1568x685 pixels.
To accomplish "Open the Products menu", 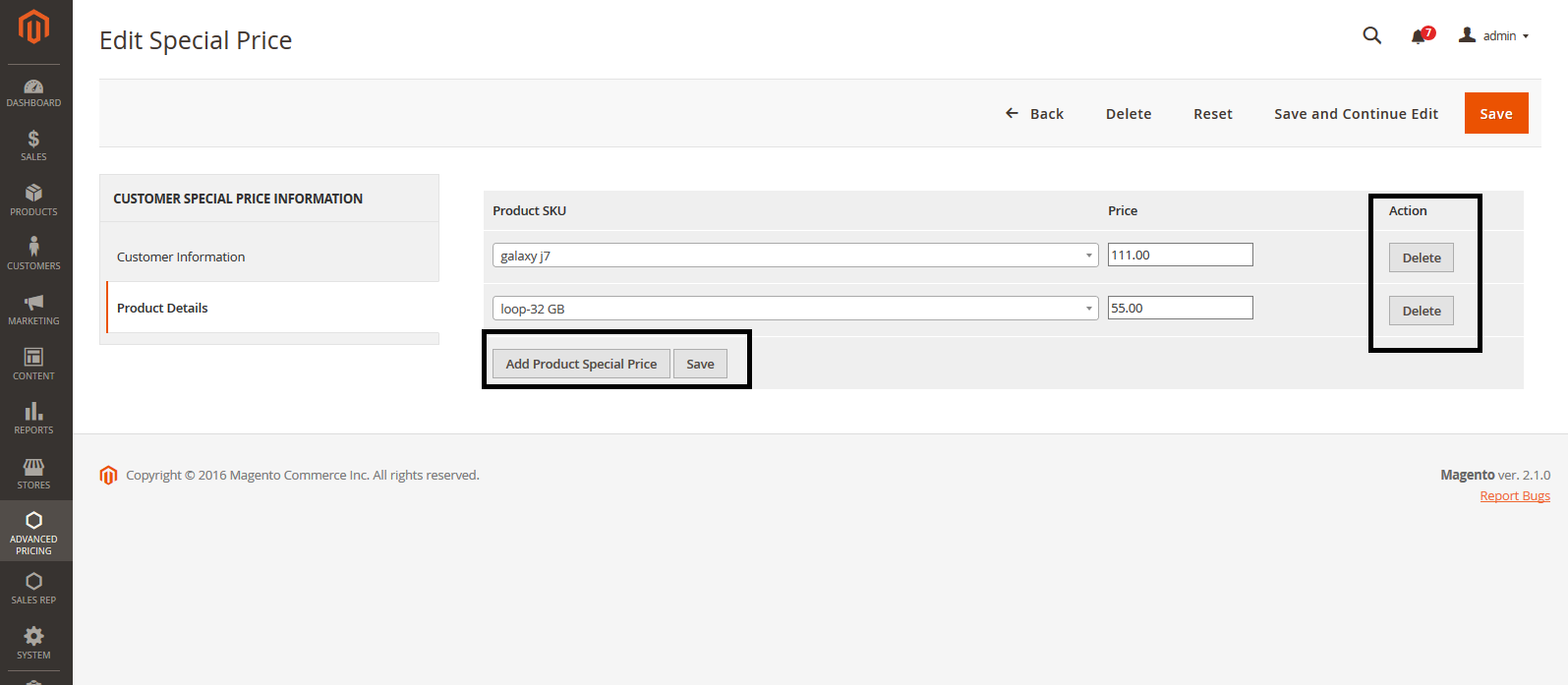I will coord(34,200).
